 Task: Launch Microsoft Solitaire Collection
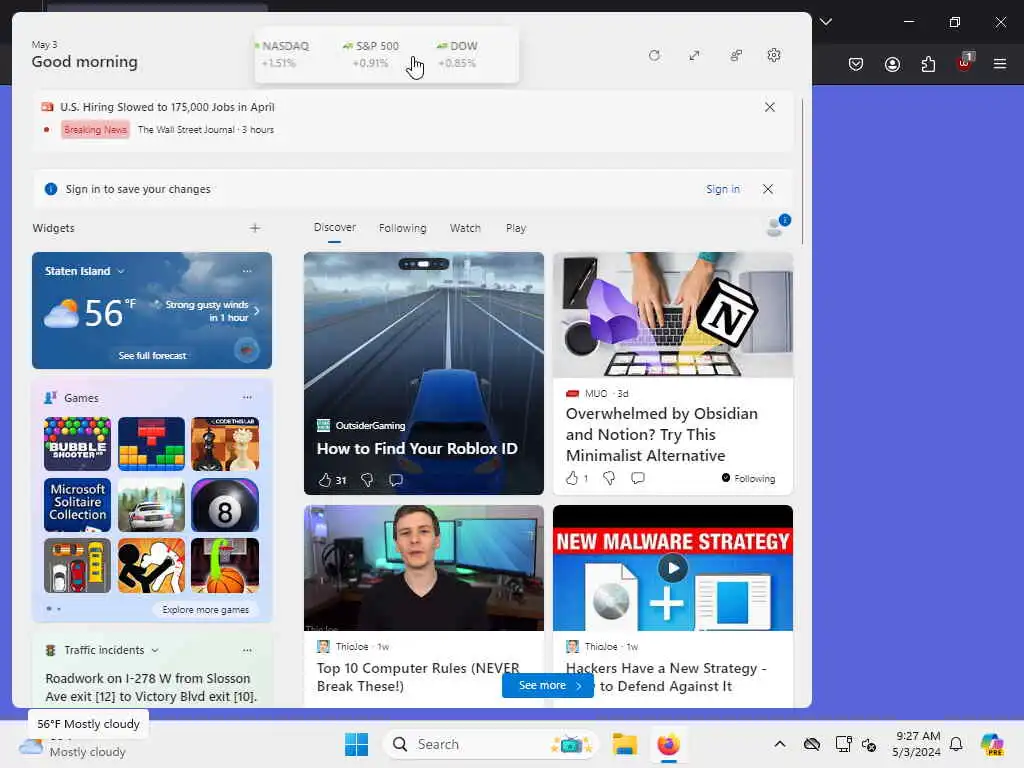pos(77,505)
